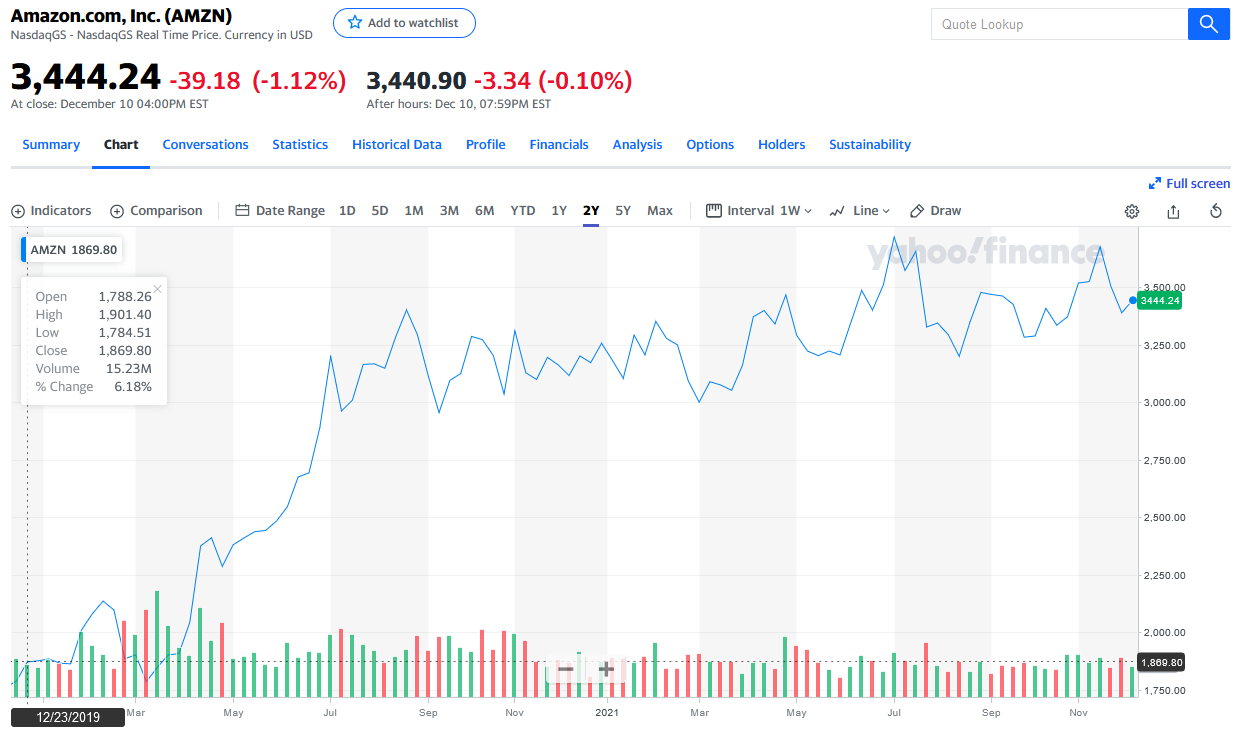Set the chart range to 1D

(347, 211)
